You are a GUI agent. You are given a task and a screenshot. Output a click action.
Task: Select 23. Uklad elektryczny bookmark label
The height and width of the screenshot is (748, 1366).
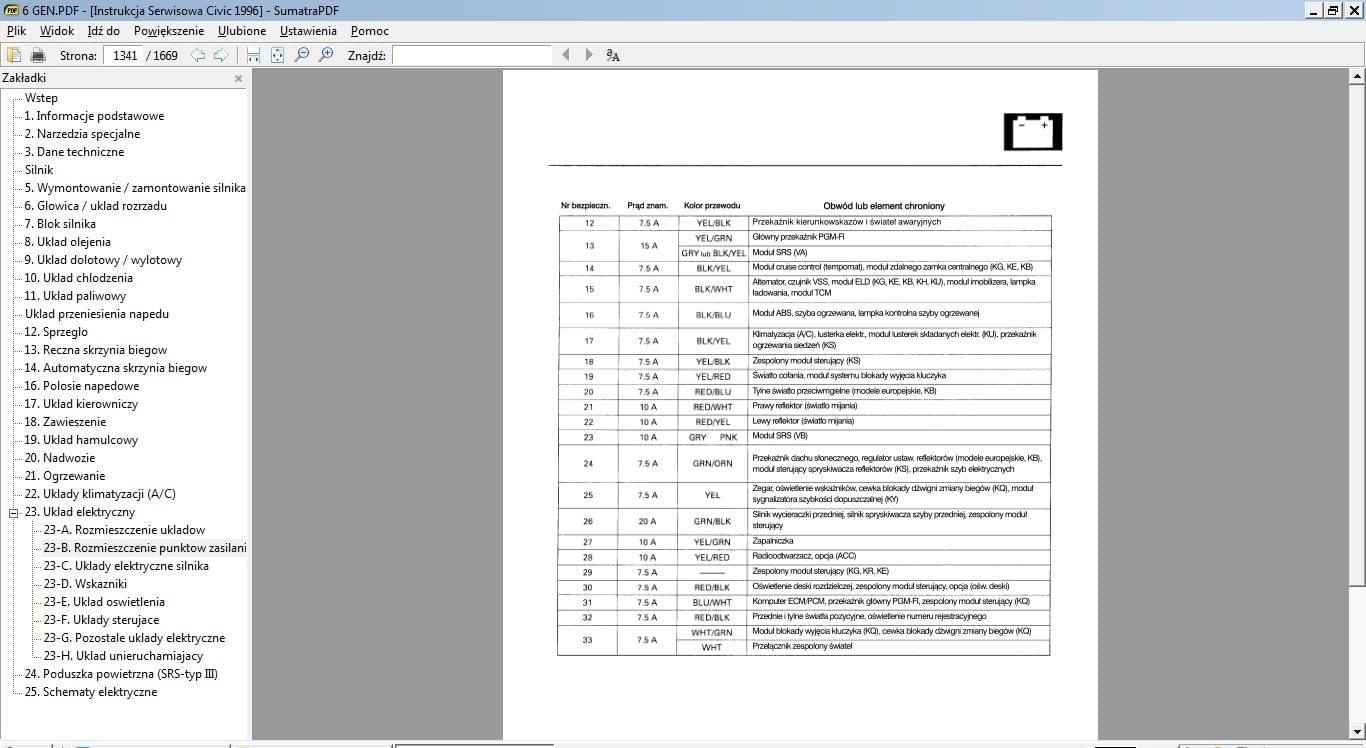[x=80, y=512]
